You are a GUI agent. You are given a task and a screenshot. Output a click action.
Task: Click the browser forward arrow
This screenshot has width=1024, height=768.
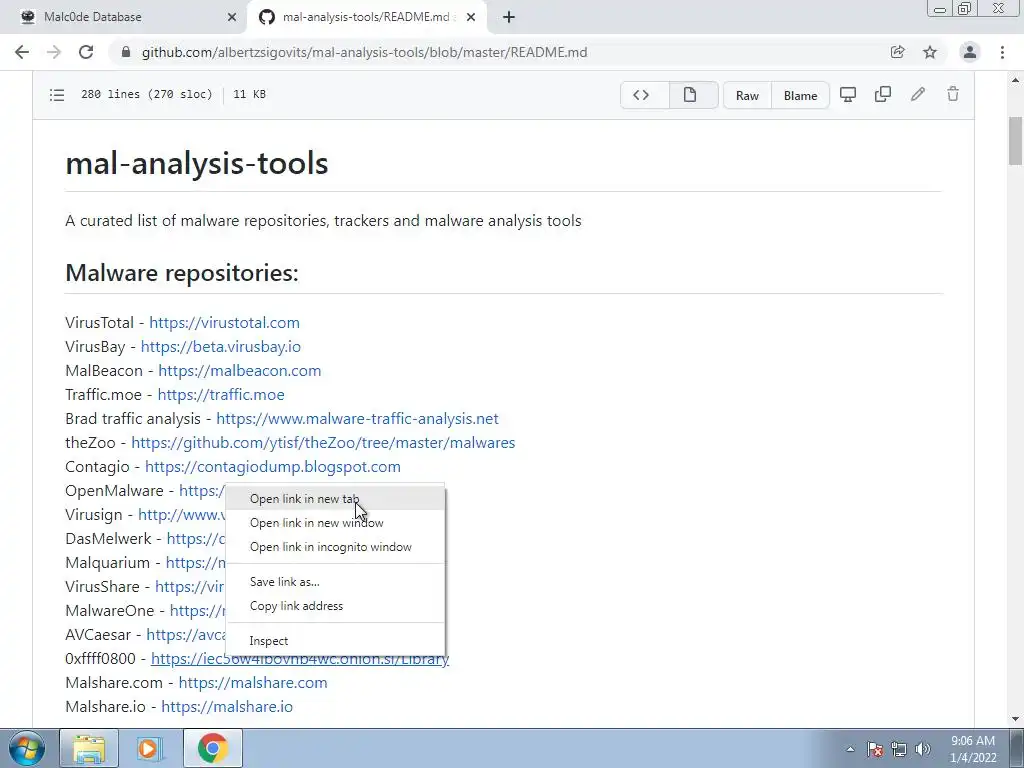(x=54, y=52)
